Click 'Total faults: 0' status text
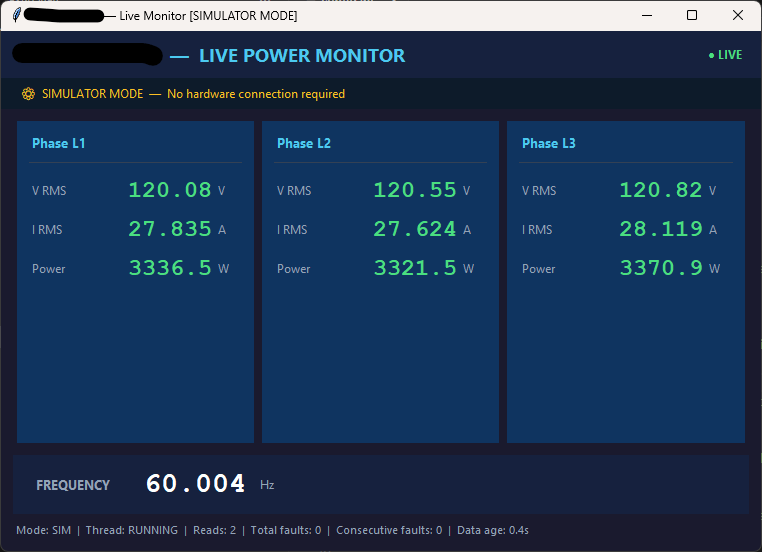This screenshot has height=552, width=762. coord(286,530)
